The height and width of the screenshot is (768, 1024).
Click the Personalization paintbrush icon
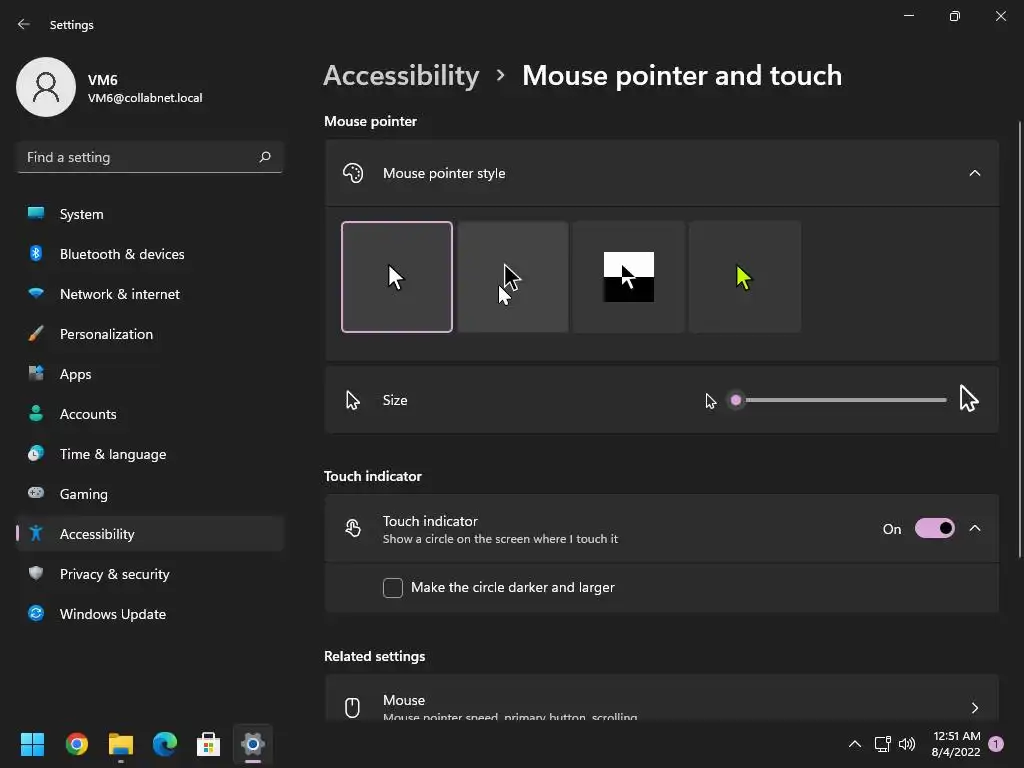coord(36,333)
